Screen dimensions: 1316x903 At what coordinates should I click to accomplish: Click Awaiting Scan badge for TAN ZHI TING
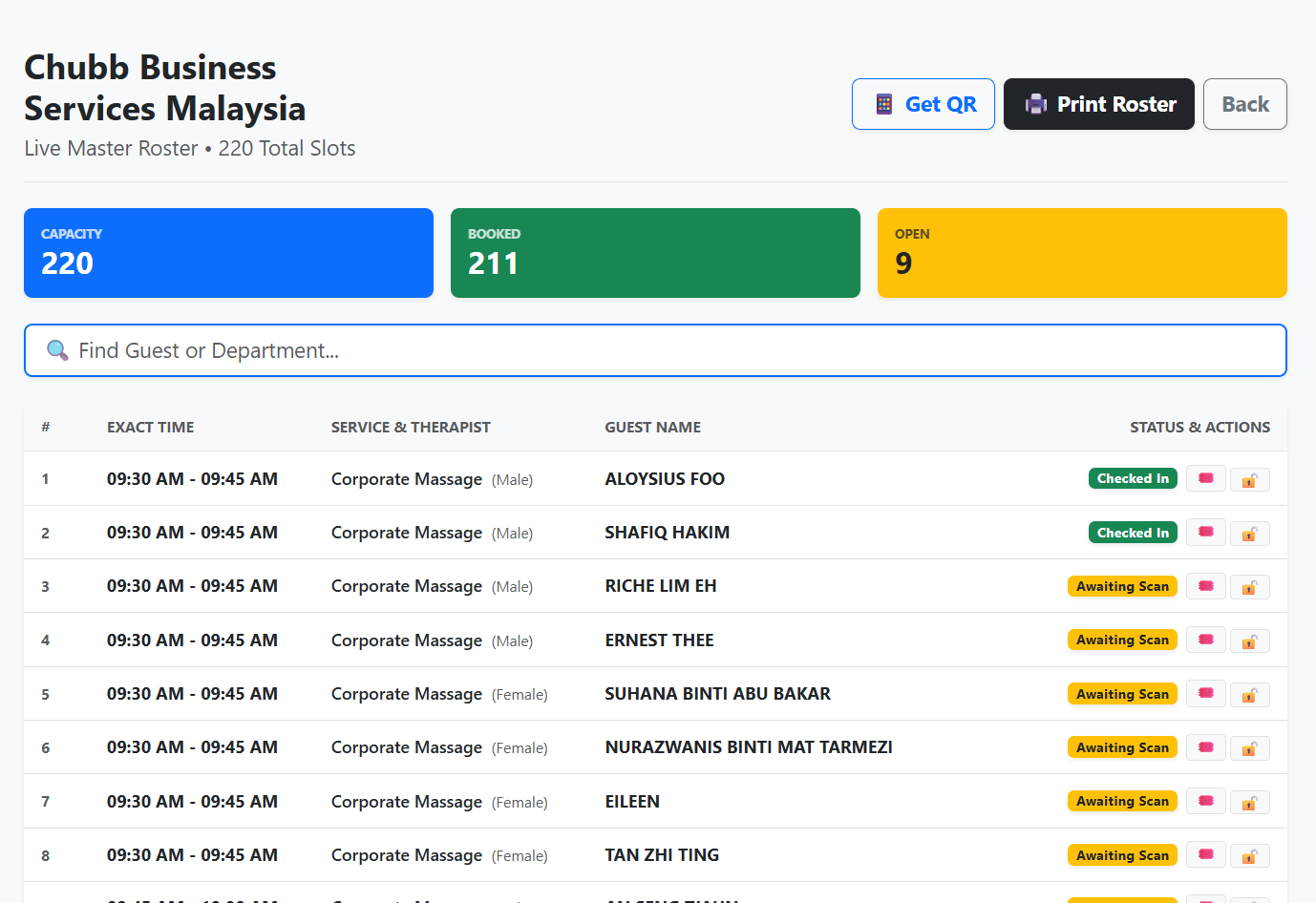pos(1122,855)
